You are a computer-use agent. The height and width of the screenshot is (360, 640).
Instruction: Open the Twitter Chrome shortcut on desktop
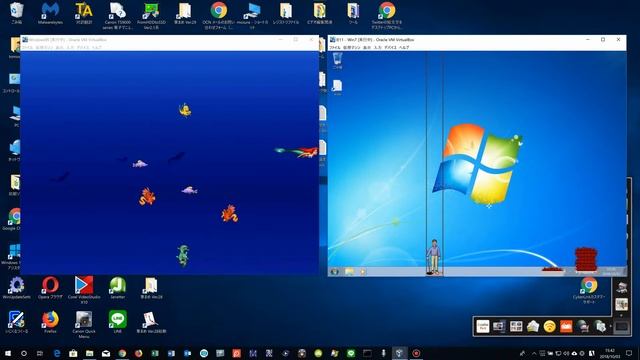(387, 15)
